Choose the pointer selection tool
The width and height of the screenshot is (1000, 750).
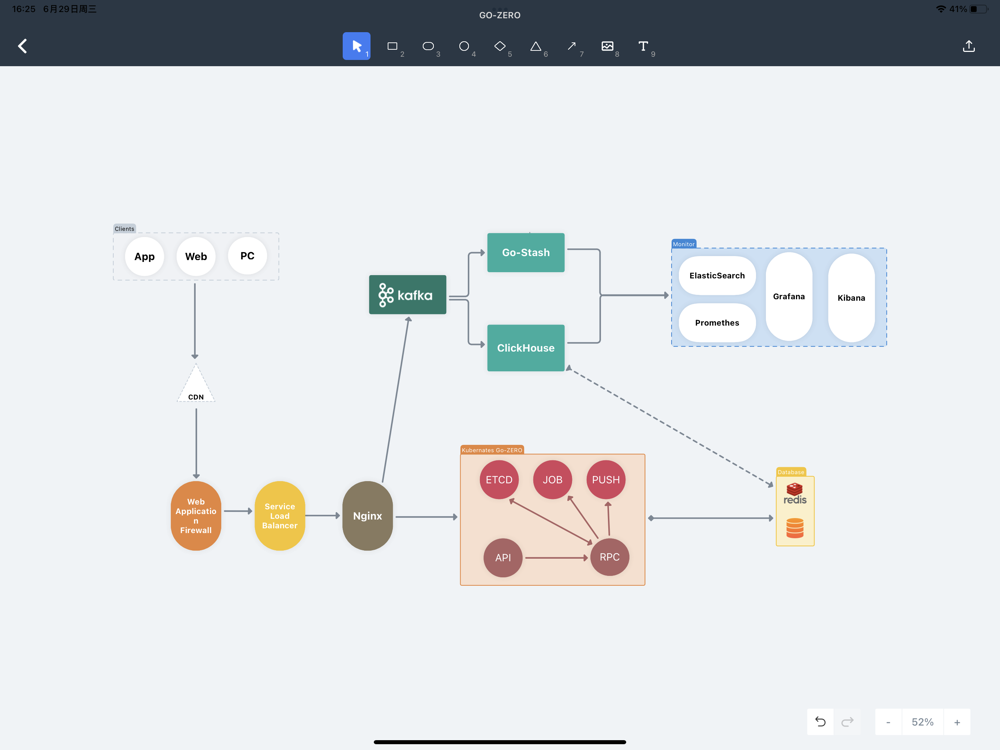click(x=357, y=46)
